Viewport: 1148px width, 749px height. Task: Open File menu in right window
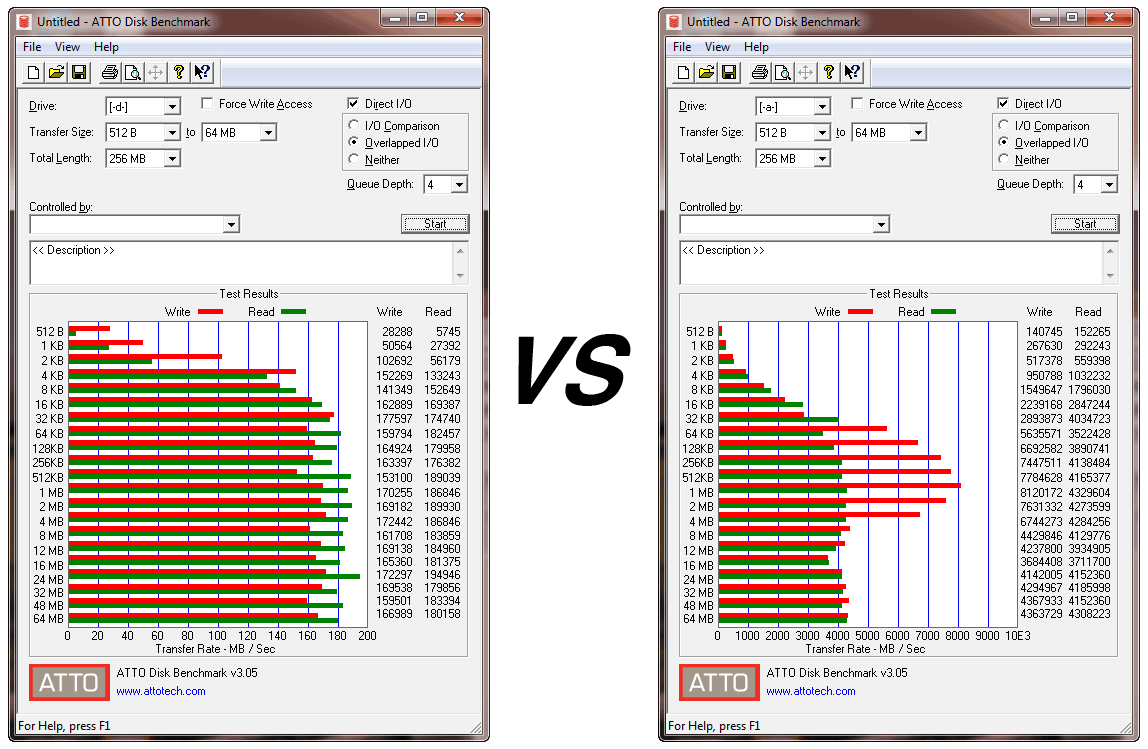click(x=682, y=47)
